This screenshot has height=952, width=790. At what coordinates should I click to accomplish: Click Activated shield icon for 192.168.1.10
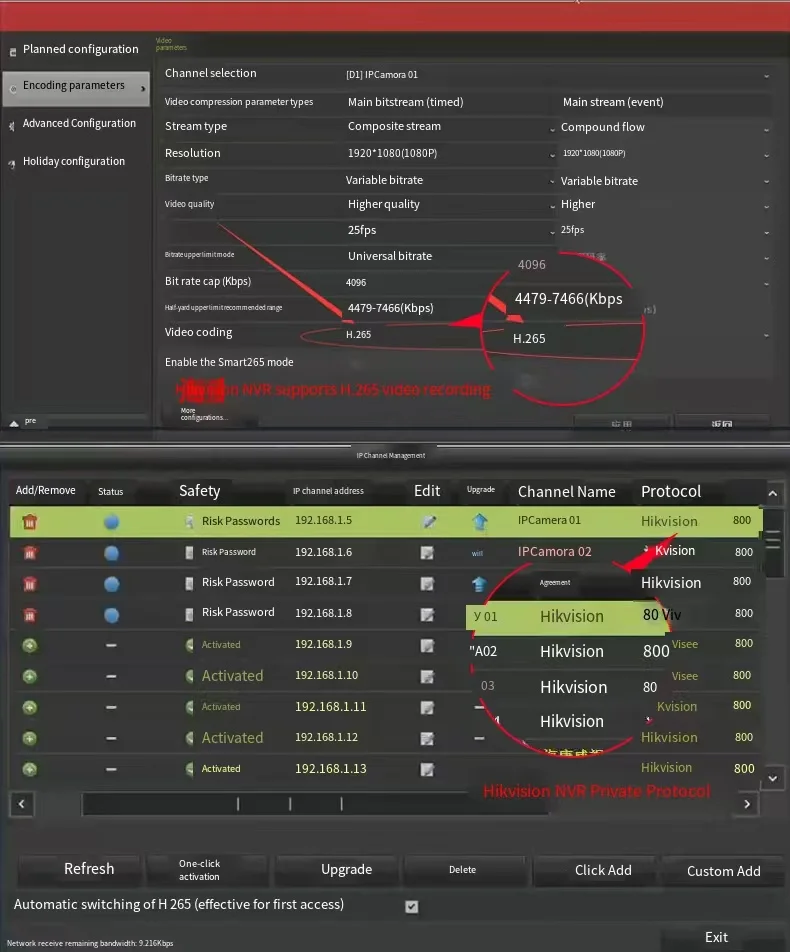[189, 676]
